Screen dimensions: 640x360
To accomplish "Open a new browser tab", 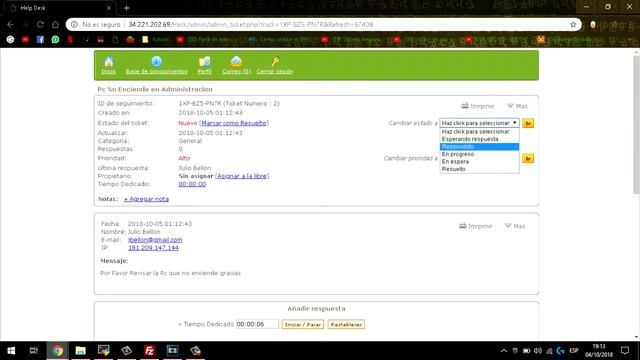I will pyautogui.click(x=127, y=8).
